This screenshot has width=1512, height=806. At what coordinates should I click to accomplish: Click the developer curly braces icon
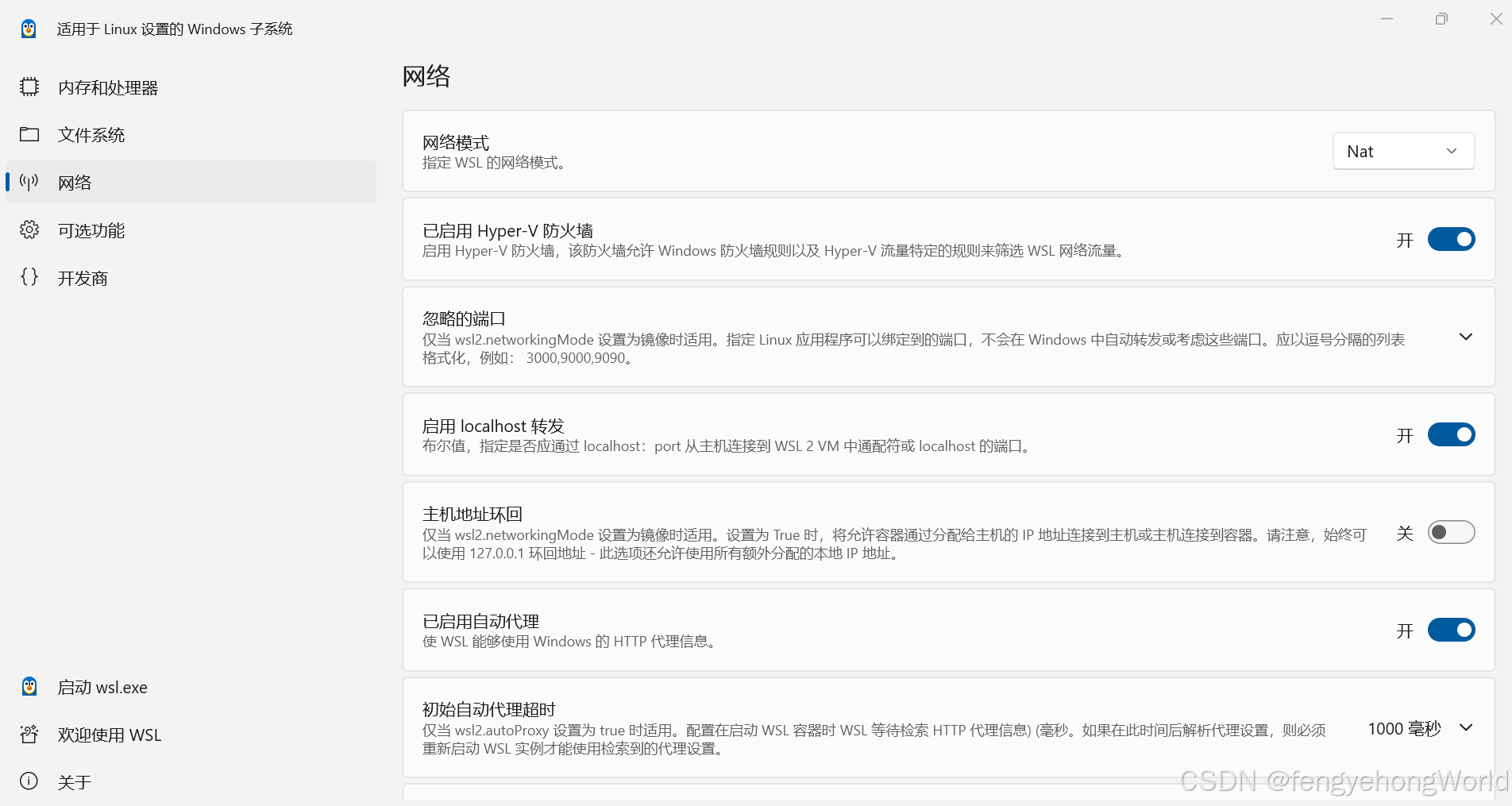point(29,277)
